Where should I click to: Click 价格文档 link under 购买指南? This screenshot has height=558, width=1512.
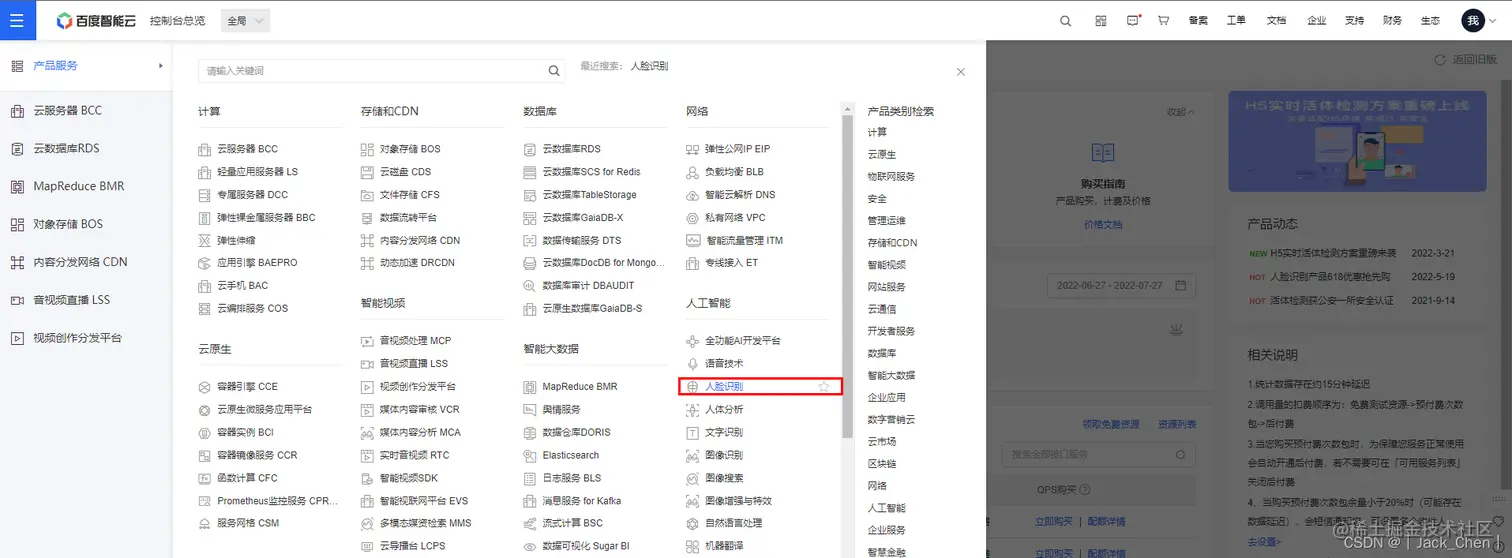point(1103,226)
